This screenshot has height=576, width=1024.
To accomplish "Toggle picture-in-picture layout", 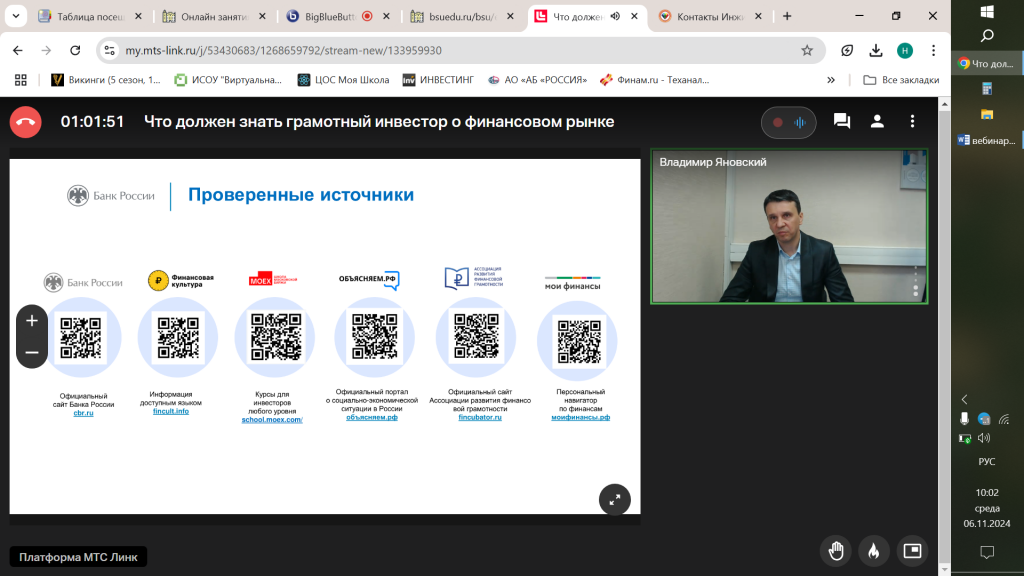I will coord(912,551).
